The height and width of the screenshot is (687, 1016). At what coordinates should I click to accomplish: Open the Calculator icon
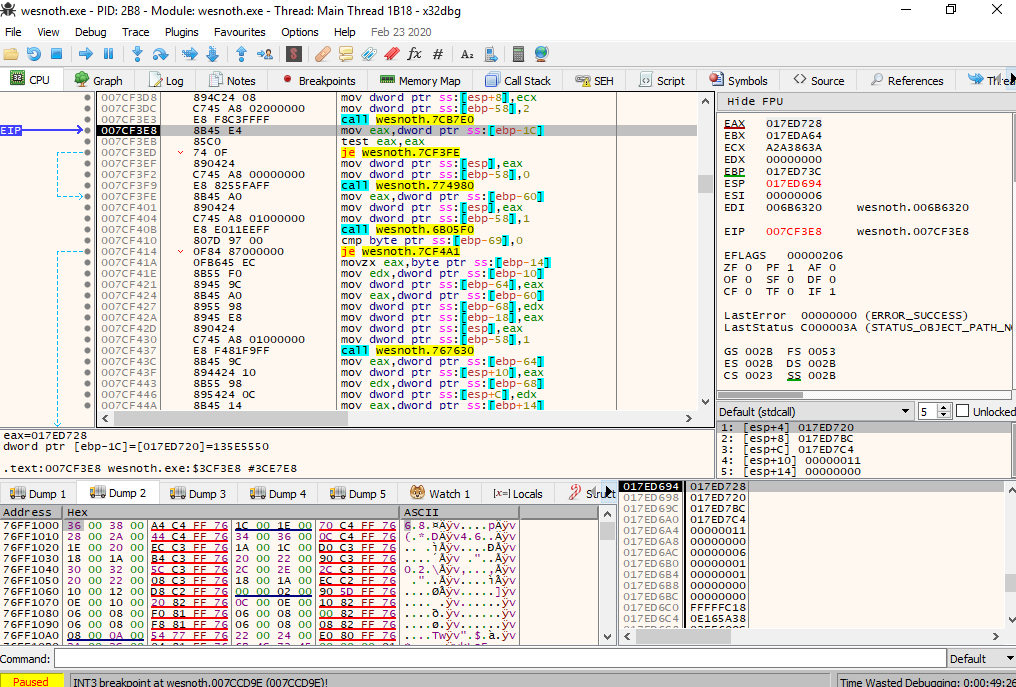tap(518, 54)
